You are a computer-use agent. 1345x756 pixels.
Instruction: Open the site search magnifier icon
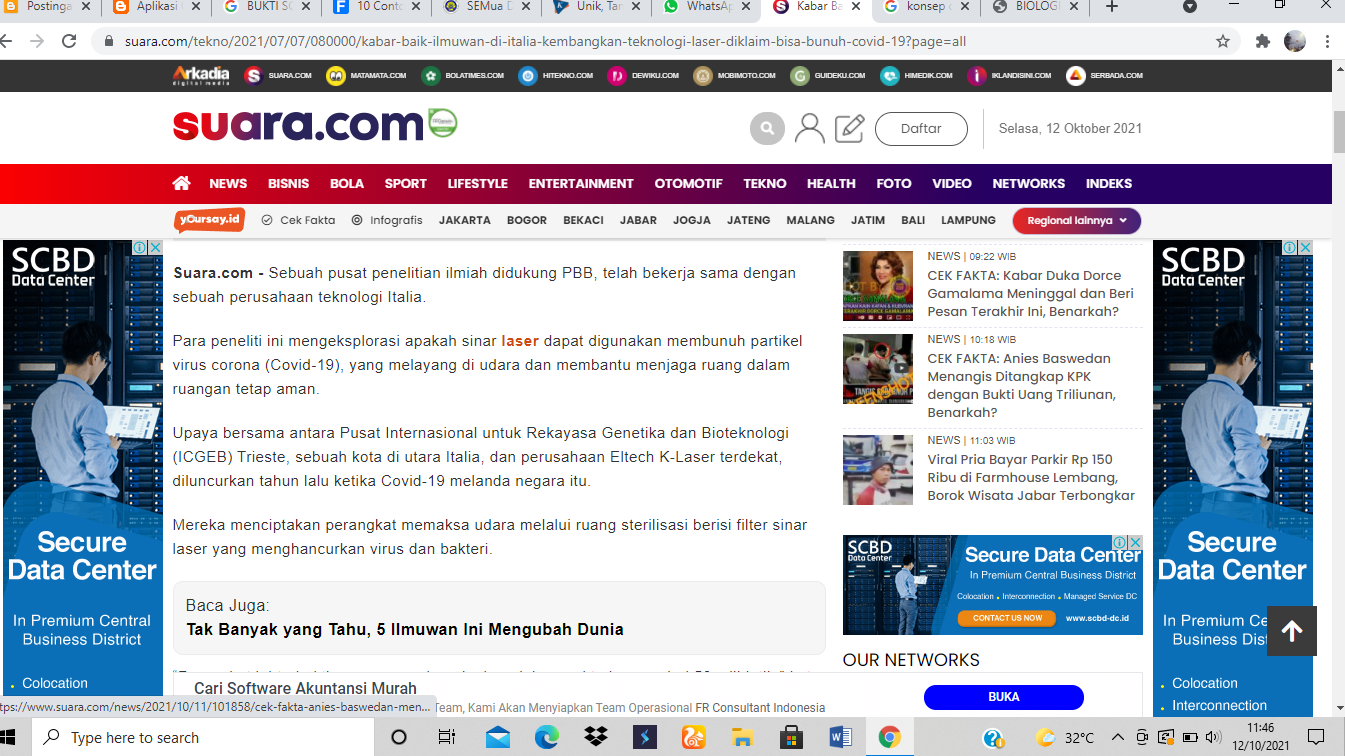pyautogui.click(x=767, y=128)
